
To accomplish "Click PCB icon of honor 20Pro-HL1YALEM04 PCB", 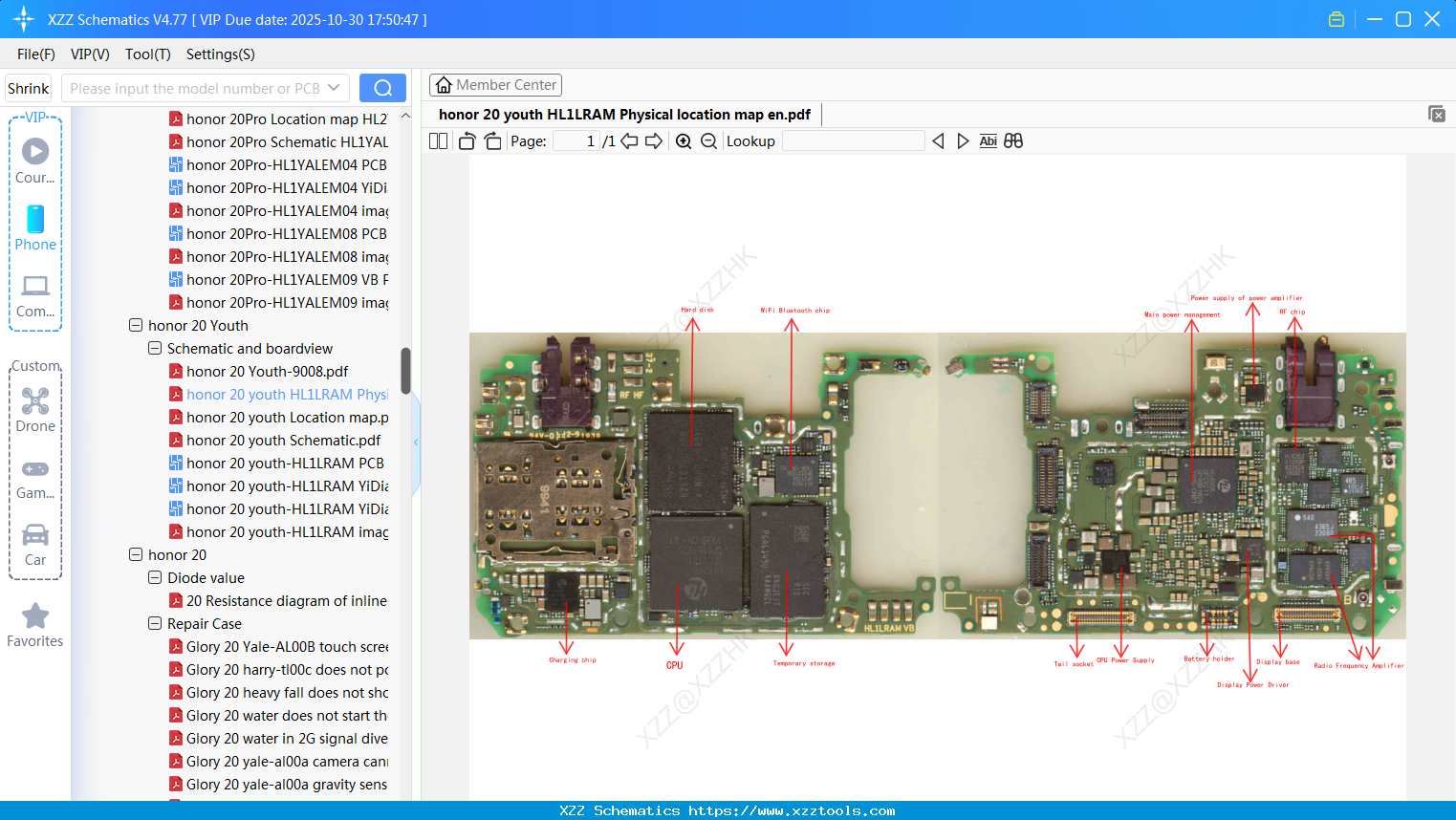I will tap(176, 165).
